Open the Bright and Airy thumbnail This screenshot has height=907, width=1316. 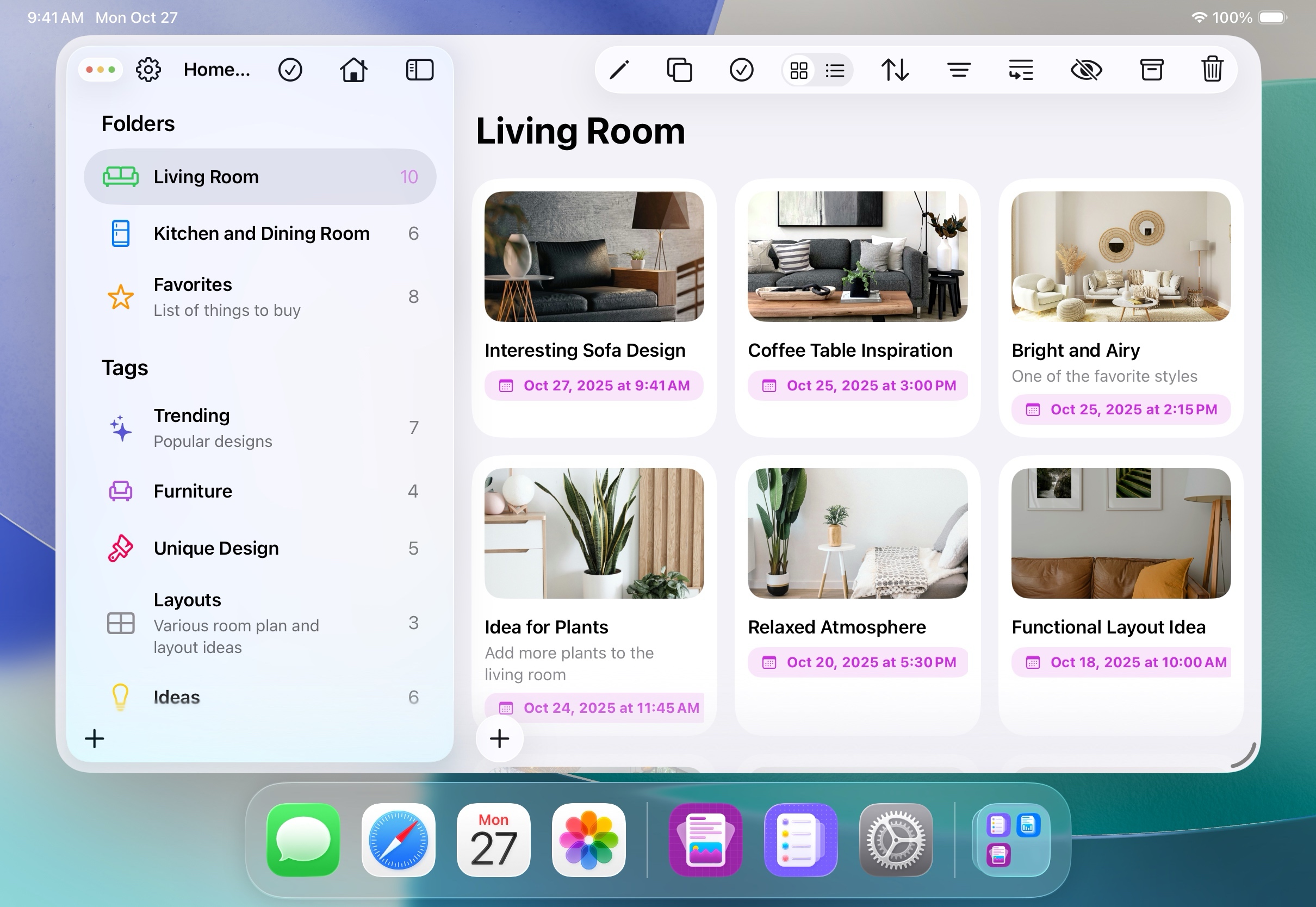pos(1121,256)
